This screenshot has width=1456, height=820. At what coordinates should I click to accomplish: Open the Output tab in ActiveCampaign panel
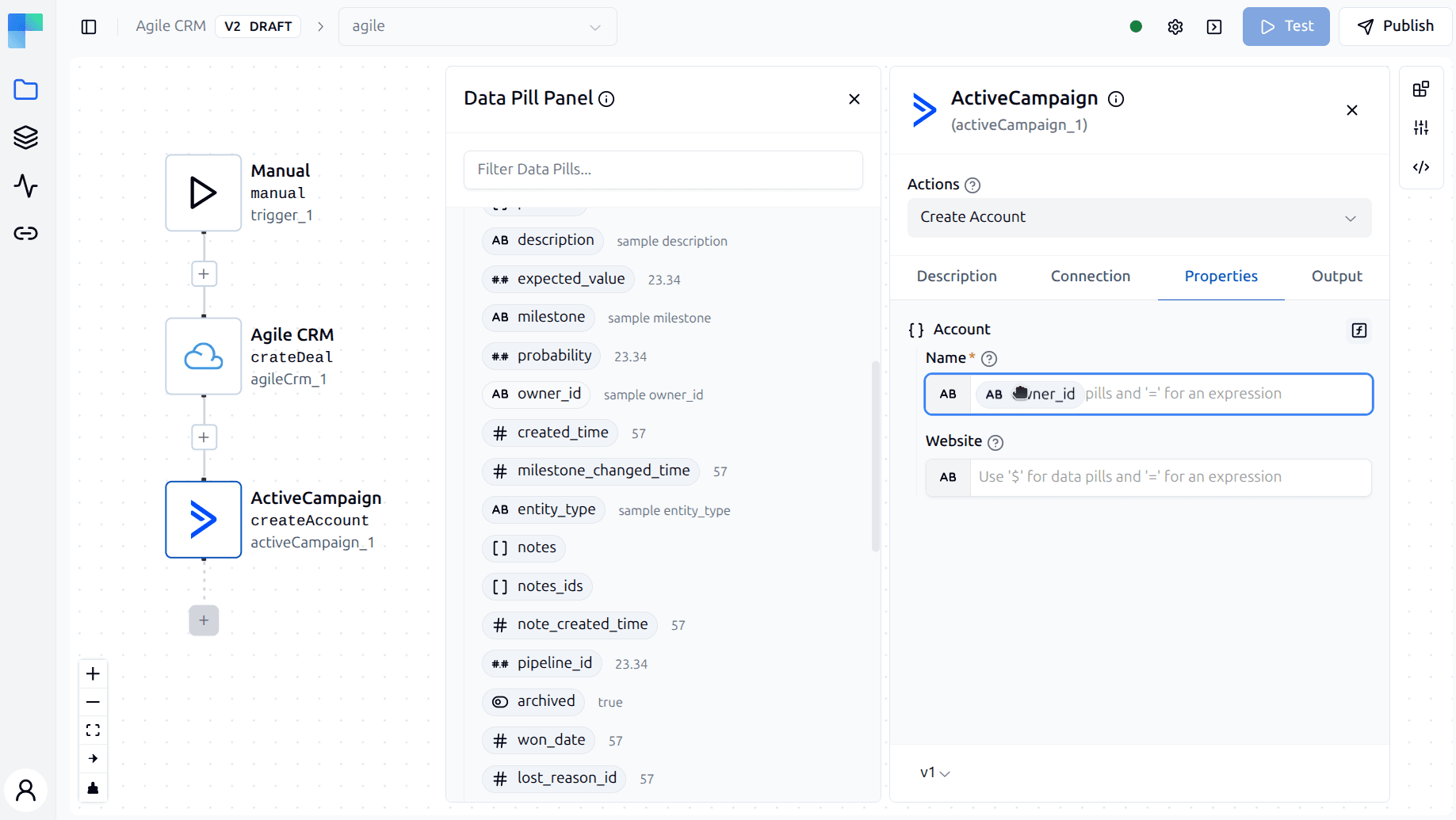(1336, 276)
